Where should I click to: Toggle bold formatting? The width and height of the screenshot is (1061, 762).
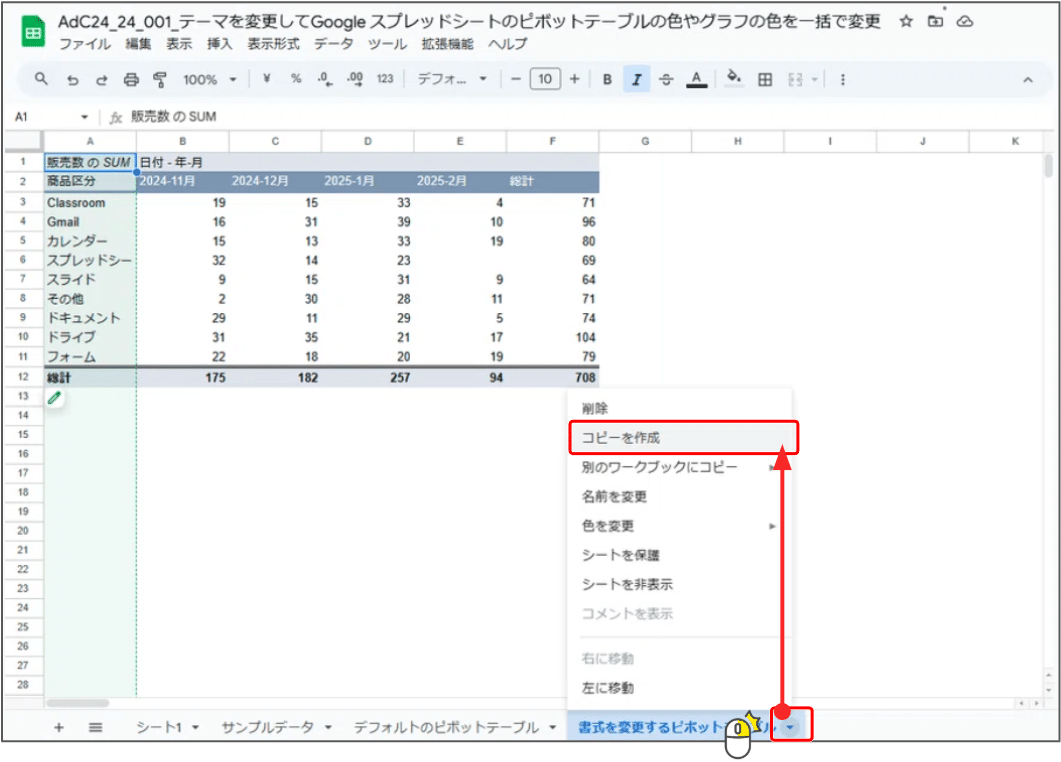pos(607,80)
